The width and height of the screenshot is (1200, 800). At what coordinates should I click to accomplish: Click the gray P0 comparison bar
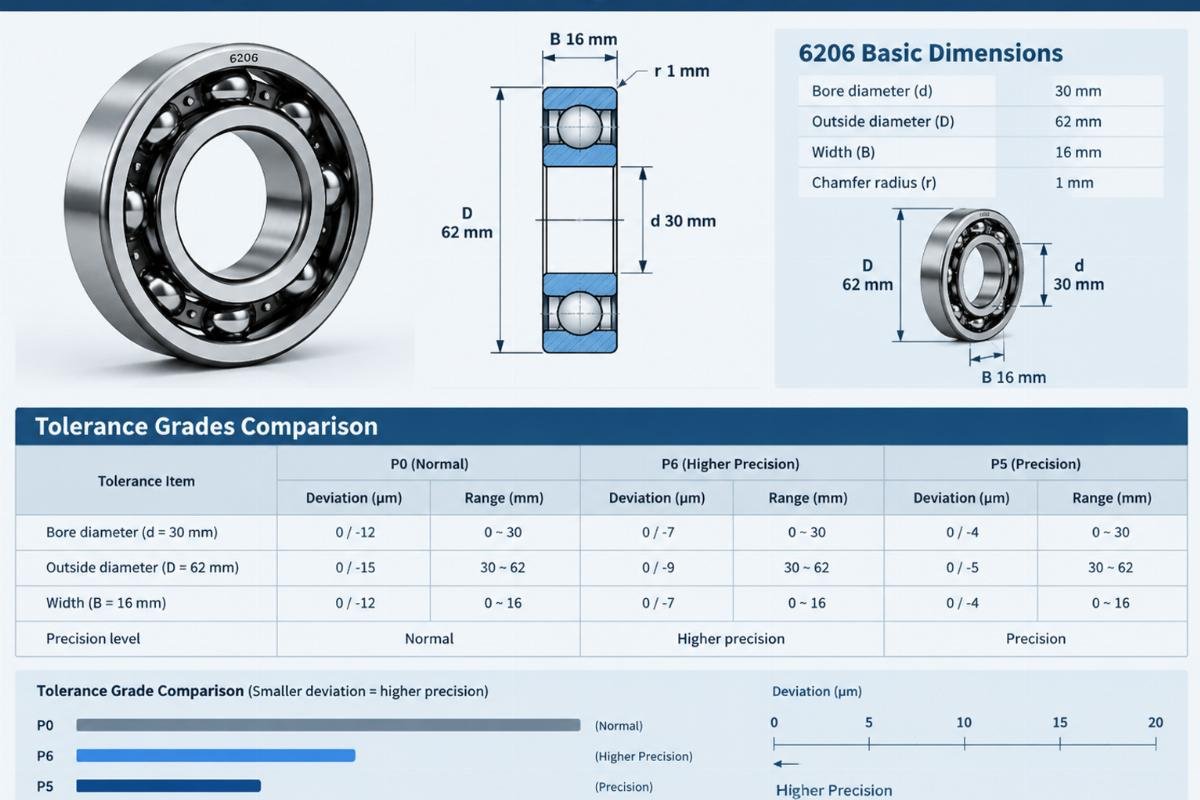[x=328, y=725]
